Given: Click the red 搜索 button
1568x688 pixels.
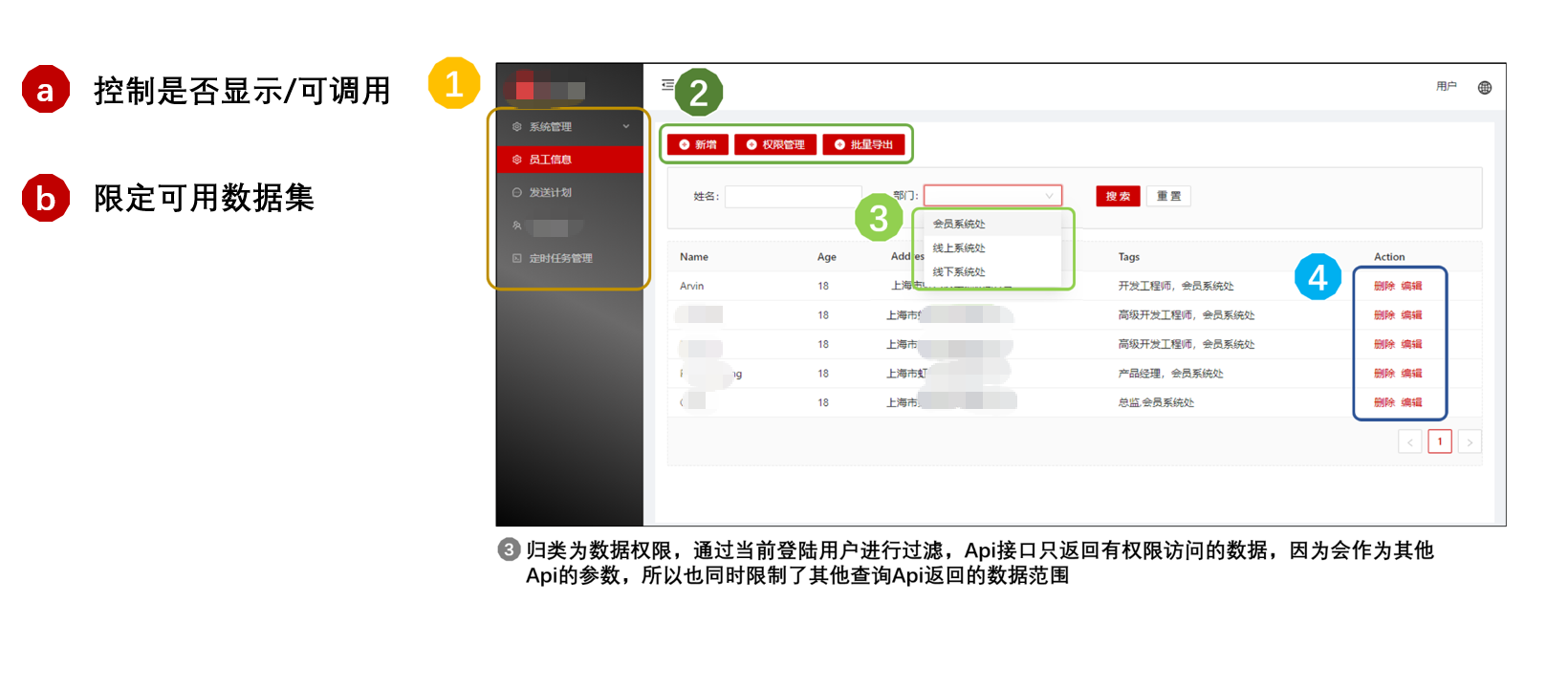Looking at the screenshot, I should click(1118, 196).
